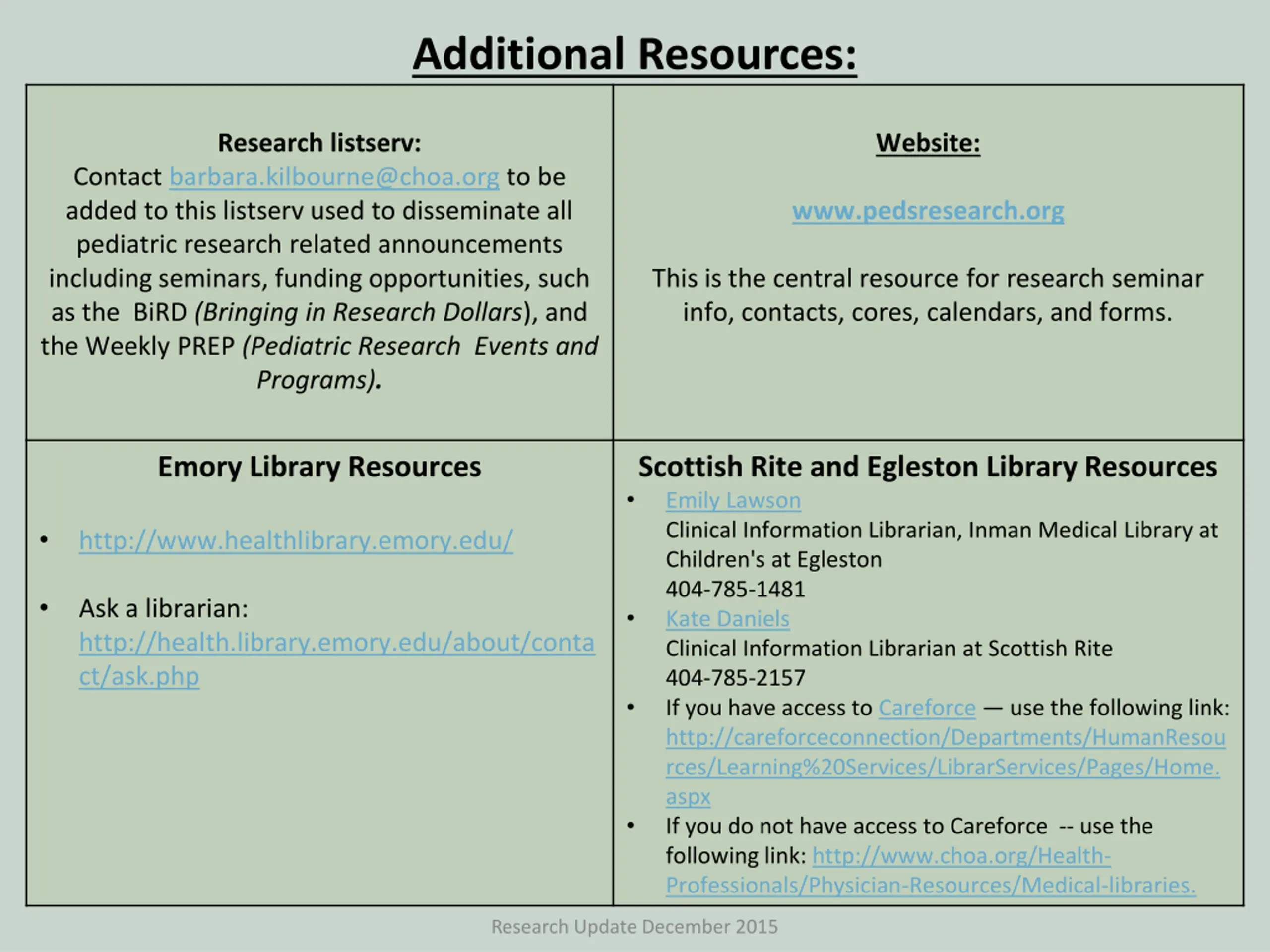Open Emily Lawson's contact link
Screen dimensions: 1270x952
(733, 500)
